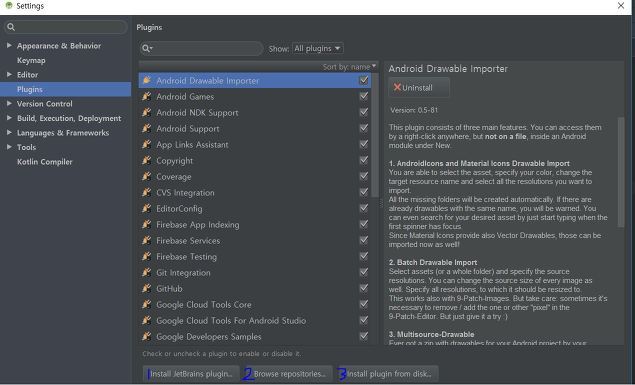Click the Google Developers Samples plugin icon
Viewport: 635px width, 385px height.
147,336
